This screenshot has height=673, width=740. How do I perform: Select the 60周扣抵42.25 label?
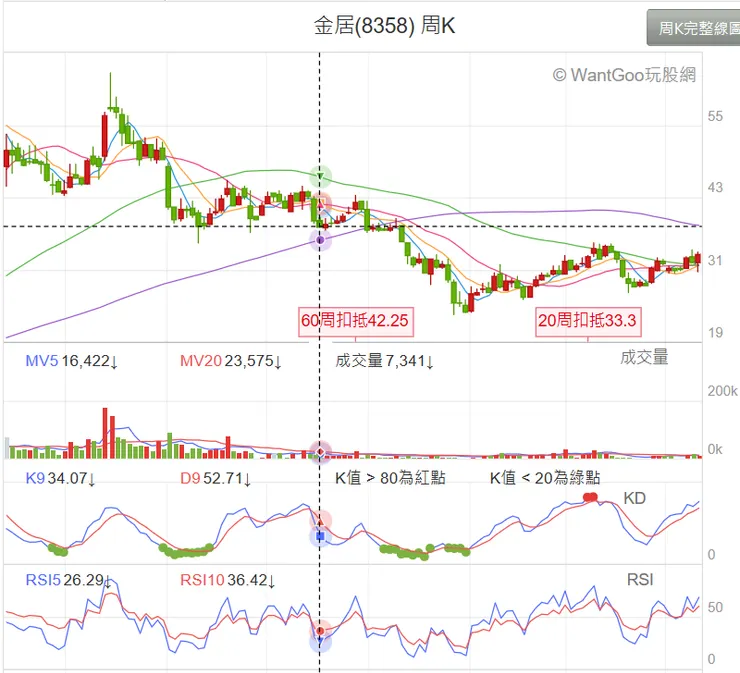click(x=357, y=321)
